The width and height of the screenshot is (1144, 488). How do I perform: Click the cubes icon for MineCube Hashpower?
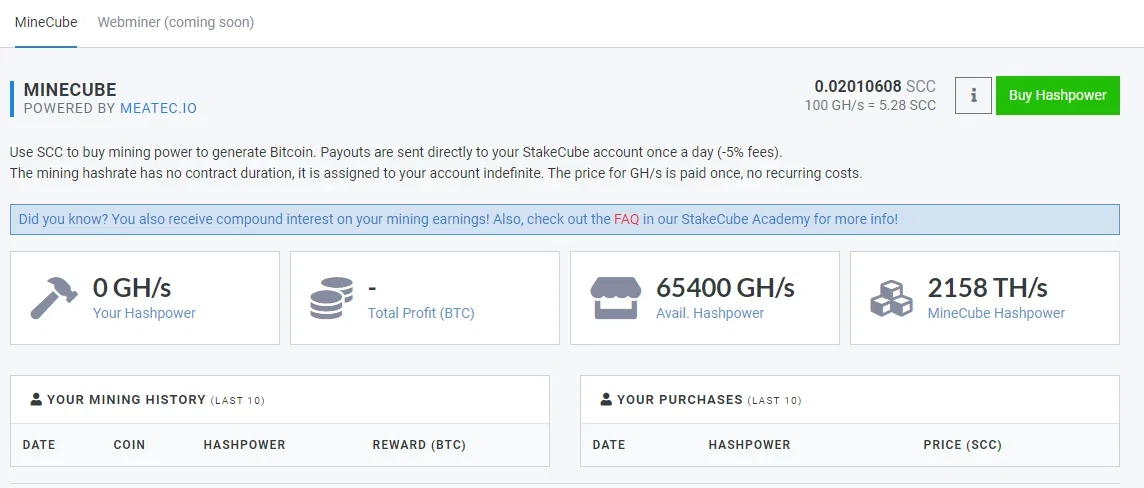[x=892, y=298]
